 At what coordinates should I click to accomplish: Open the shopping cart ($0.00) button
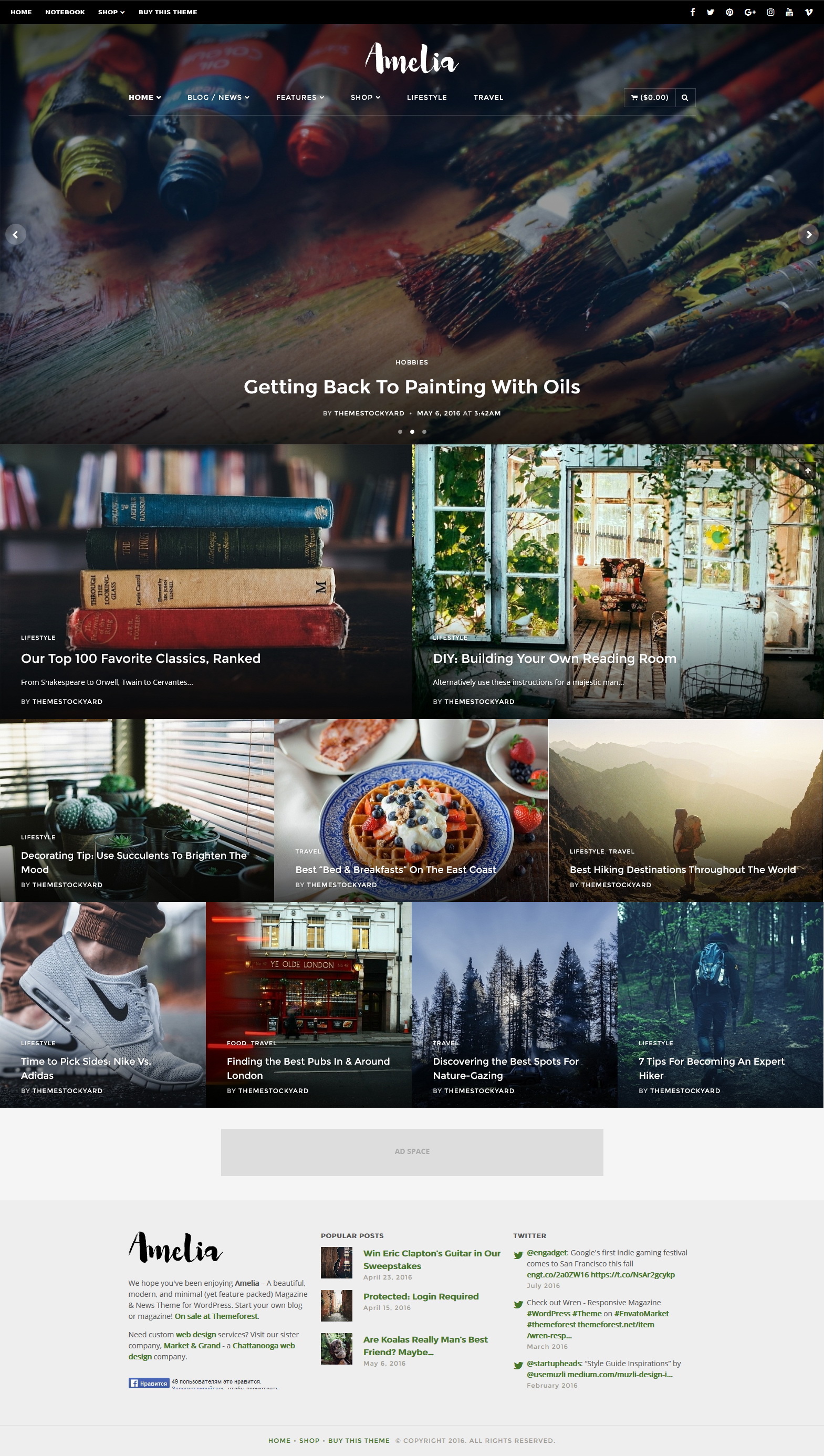click(650, 97)
